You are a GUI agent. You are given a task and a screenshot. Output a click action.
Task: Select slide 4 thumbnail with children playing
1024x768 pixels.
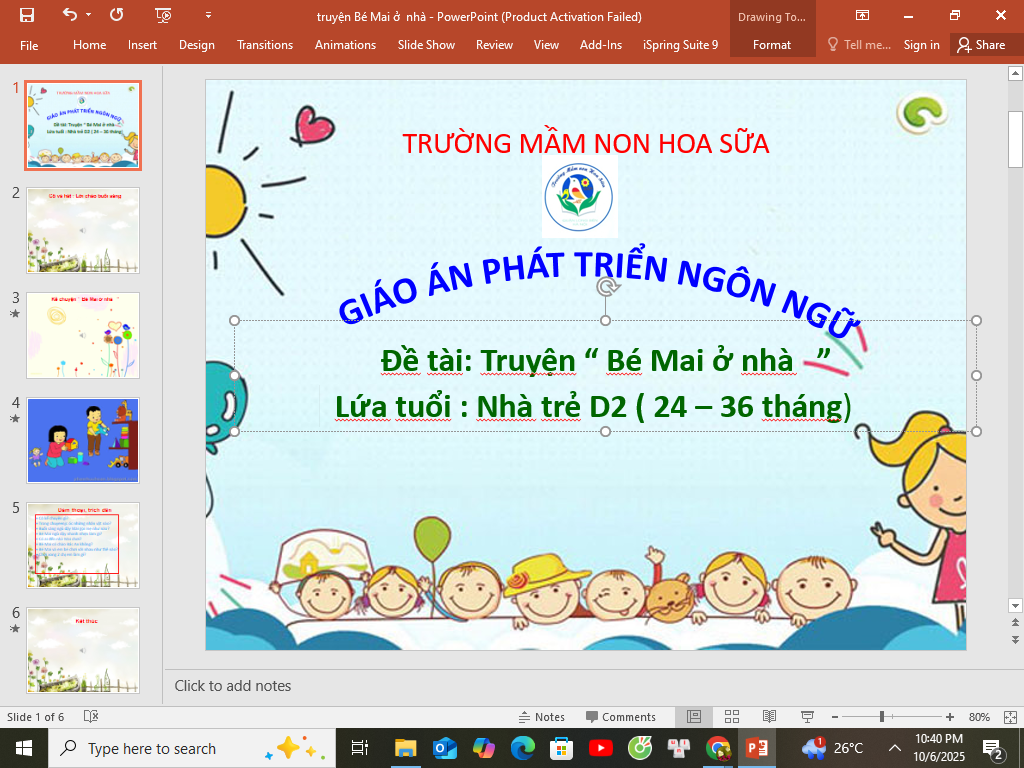83,440
